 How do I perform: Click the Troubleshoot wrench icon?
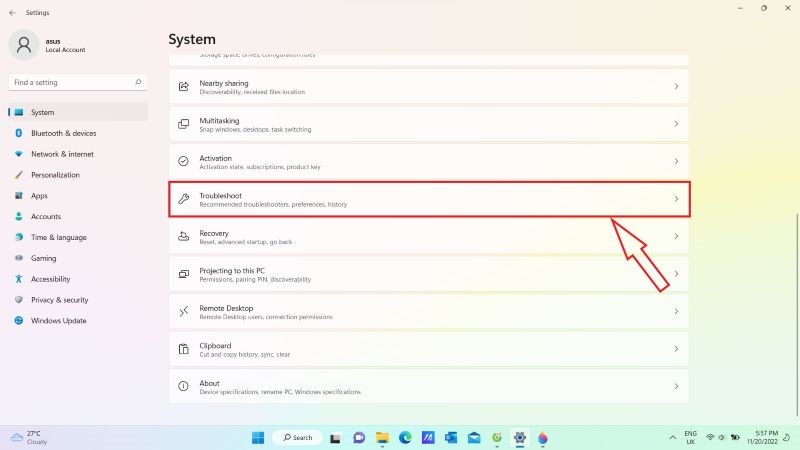[184, 199]
